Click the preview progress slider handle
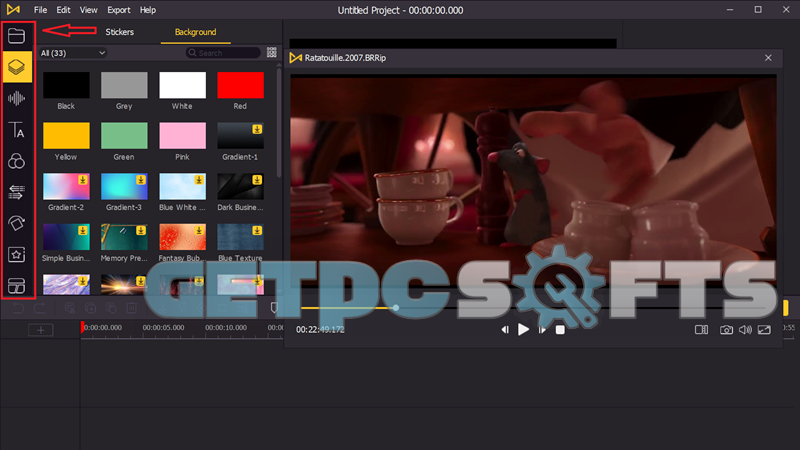The width and height of the screenshot is (800, 450). [x=396, y=308]
